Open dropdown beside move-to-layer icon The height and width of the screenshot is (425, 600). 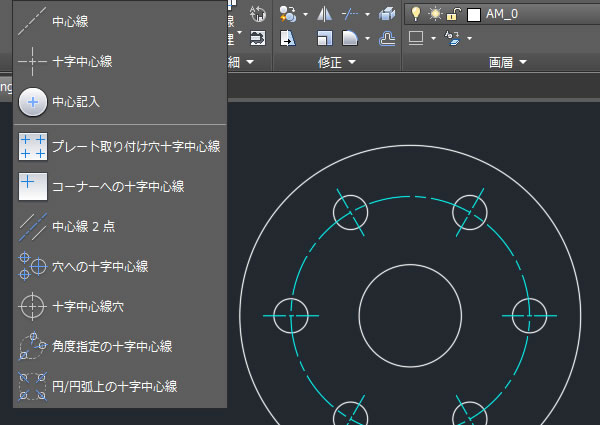click(470, 38)
